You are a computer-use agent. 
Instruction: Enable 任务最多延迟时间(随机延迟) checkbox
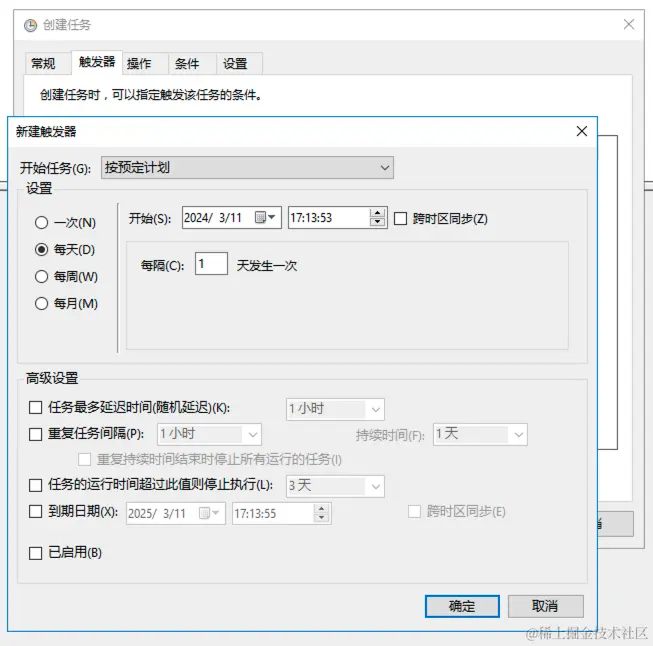coord(35,407)
